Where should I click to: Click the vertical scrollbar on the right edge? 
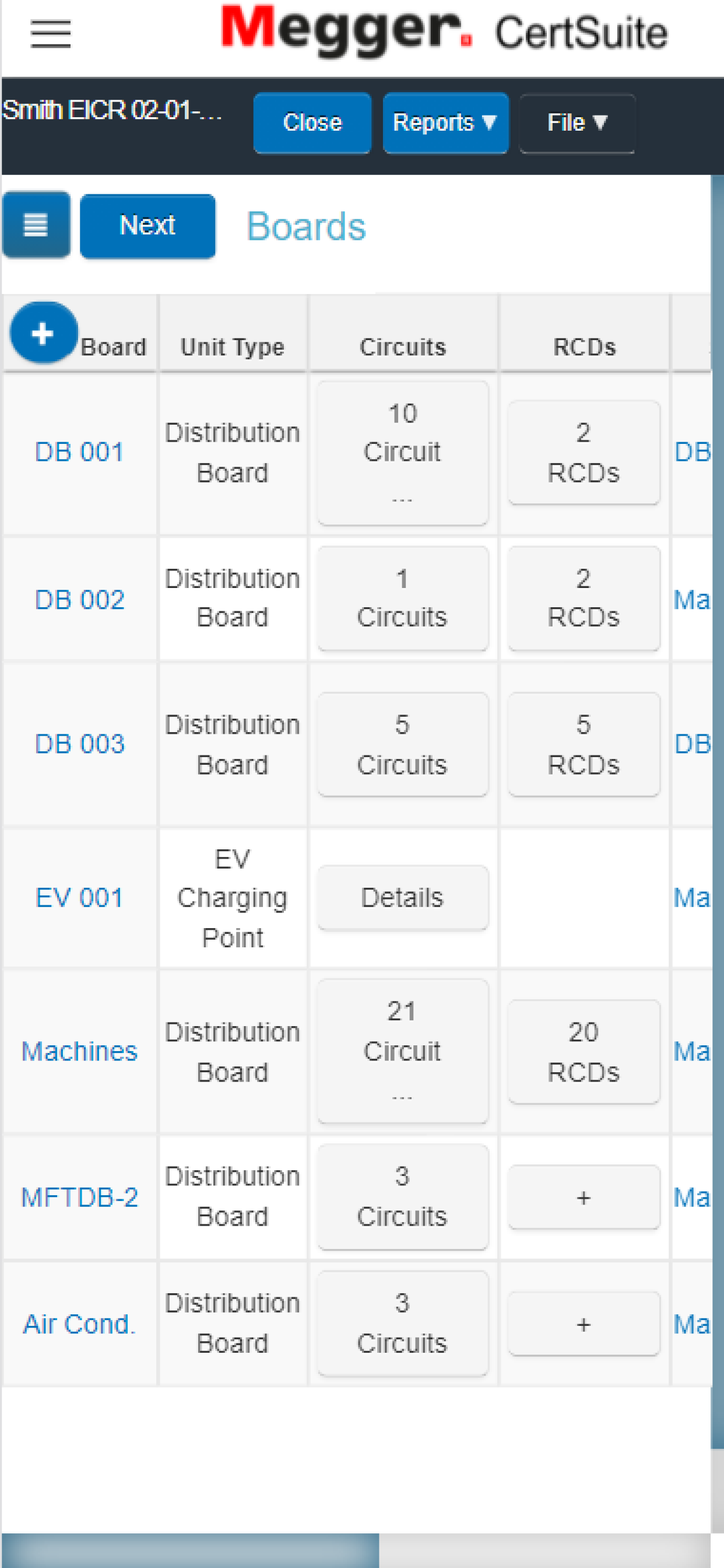coord(718,811)
